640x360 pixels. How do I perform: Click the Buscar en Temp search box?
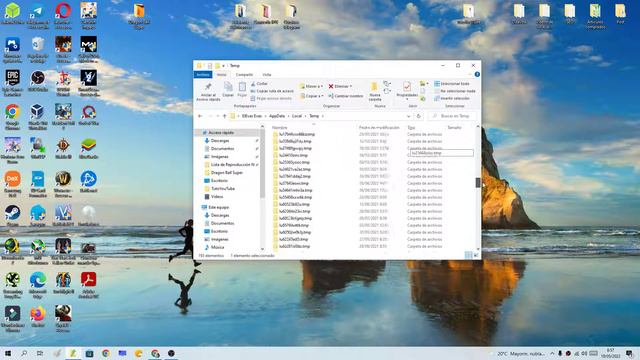[452, 116]
